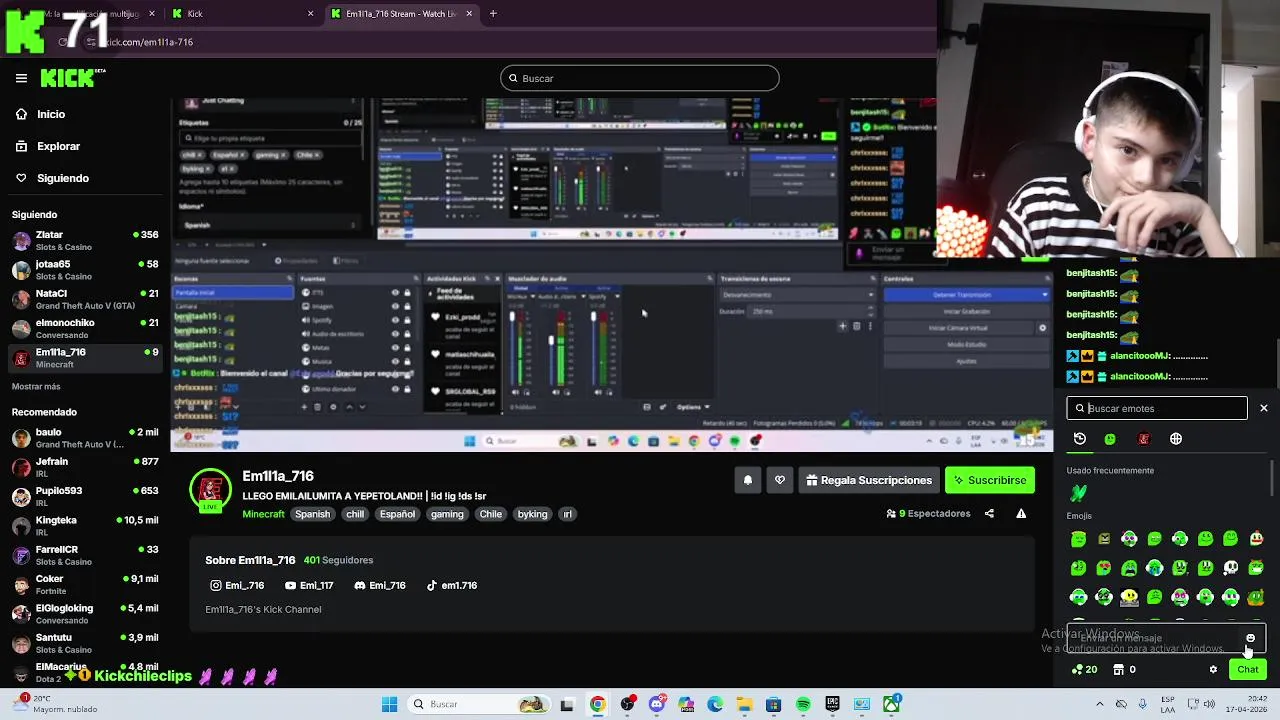Close the emote picker panel
The width and height of the screenshot is (1280, 720).
[1264, 408]
